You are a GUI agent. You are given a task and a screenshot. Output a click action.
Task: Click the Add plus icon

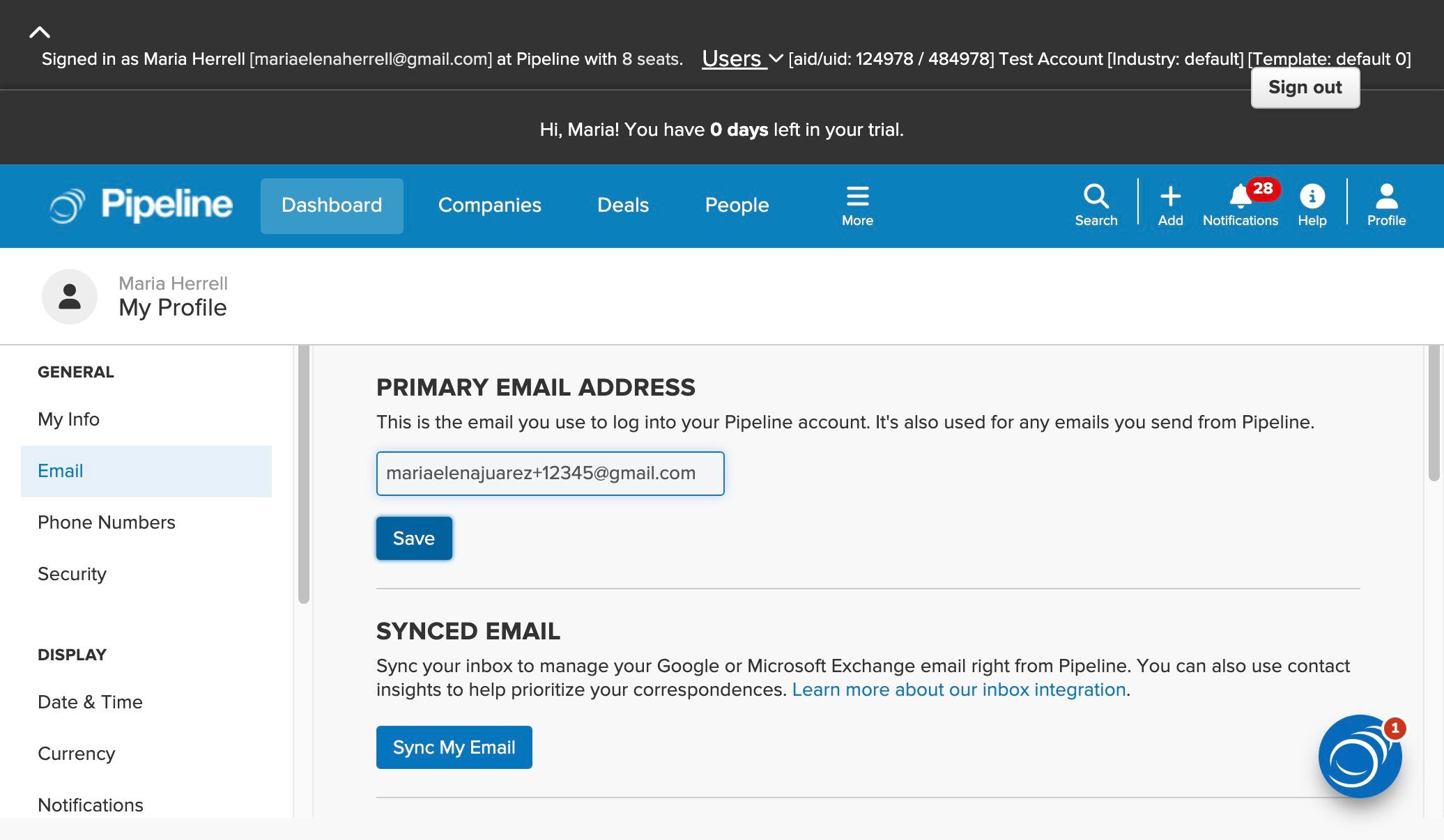tap(1170, 197)
